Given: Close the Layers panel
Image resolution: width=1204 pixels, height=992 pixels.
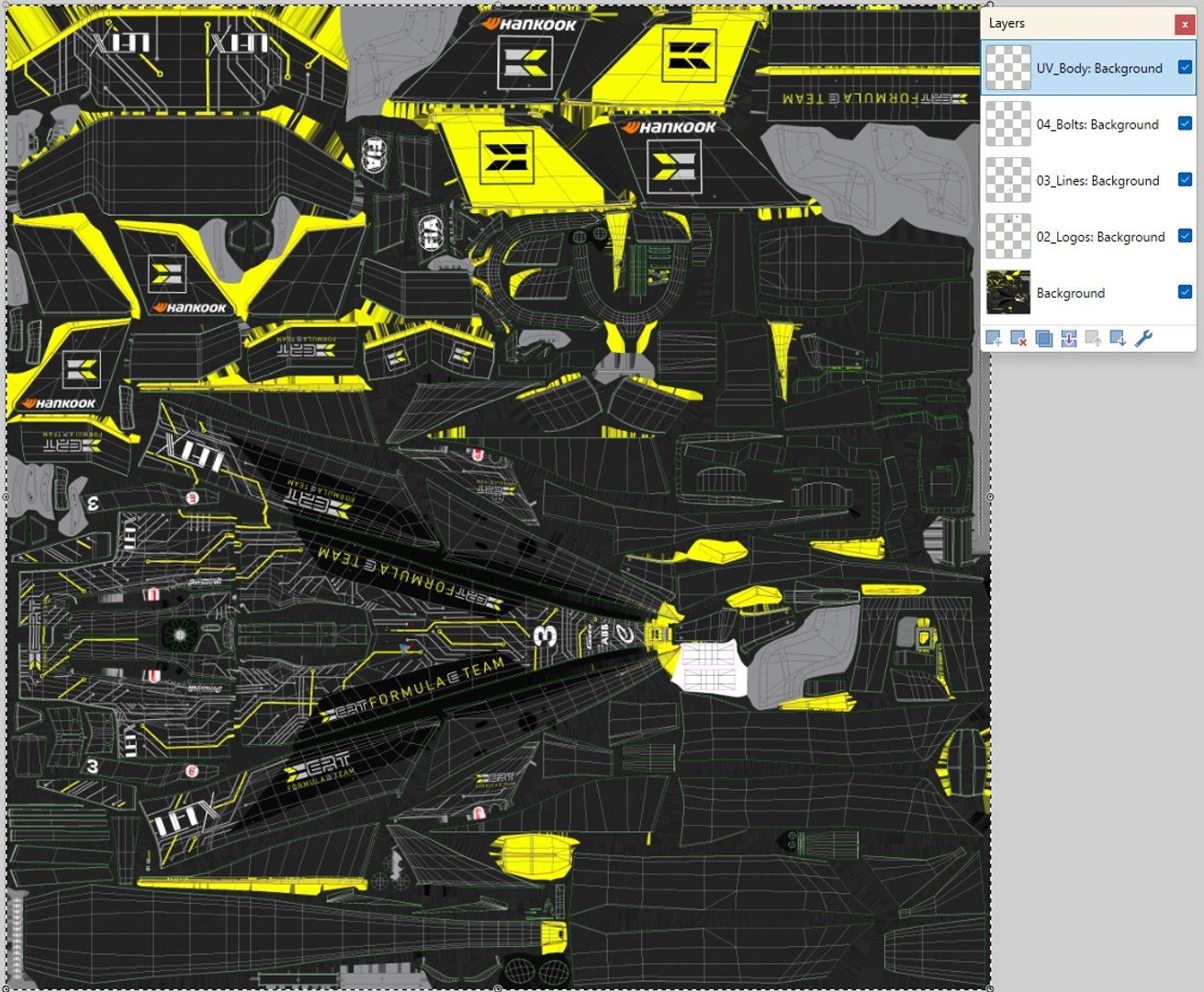Looking at the screenshot, I should coord(1185,24).
